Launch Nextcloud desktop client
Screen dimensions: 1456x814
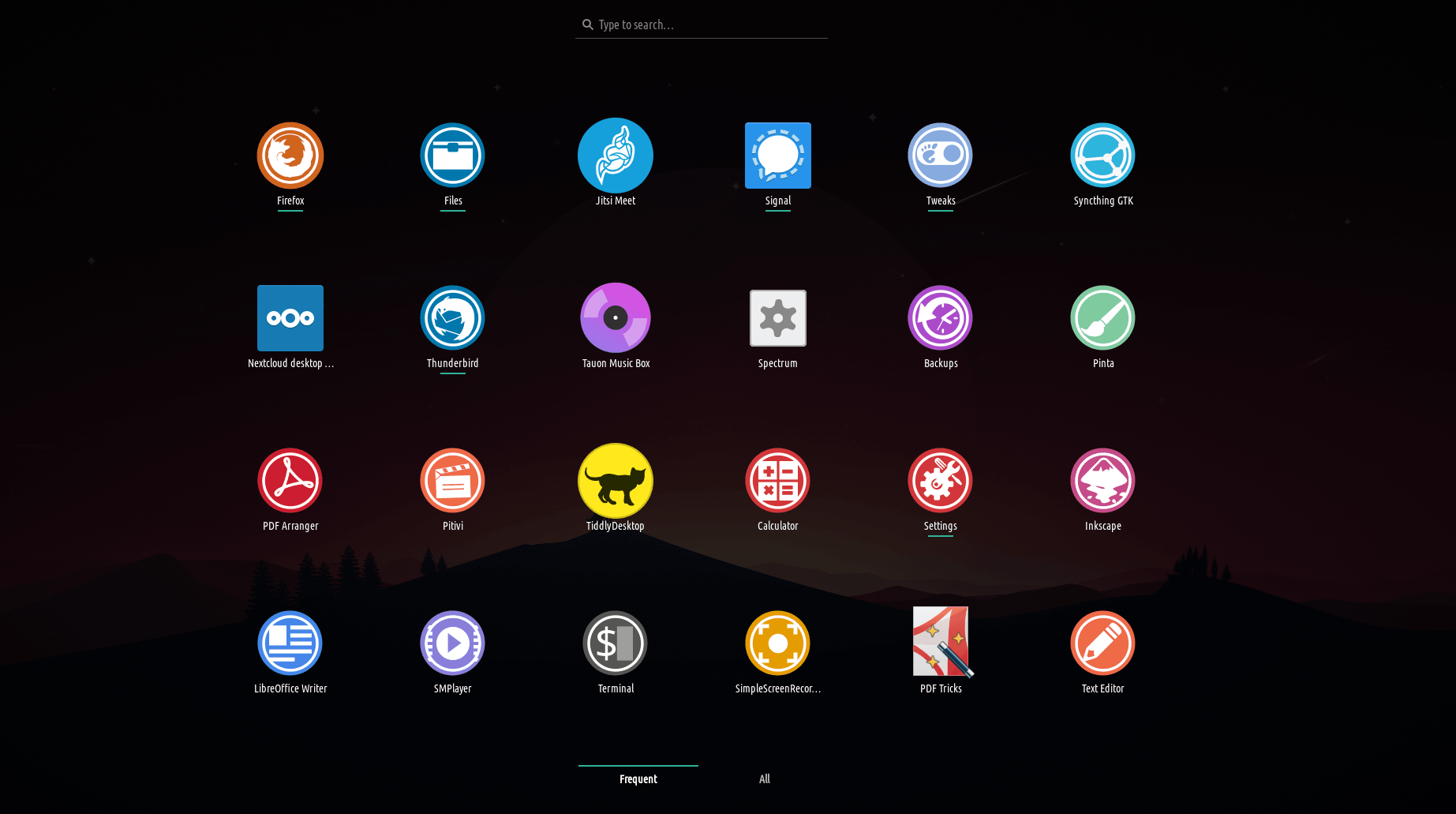tap(290, 318)
